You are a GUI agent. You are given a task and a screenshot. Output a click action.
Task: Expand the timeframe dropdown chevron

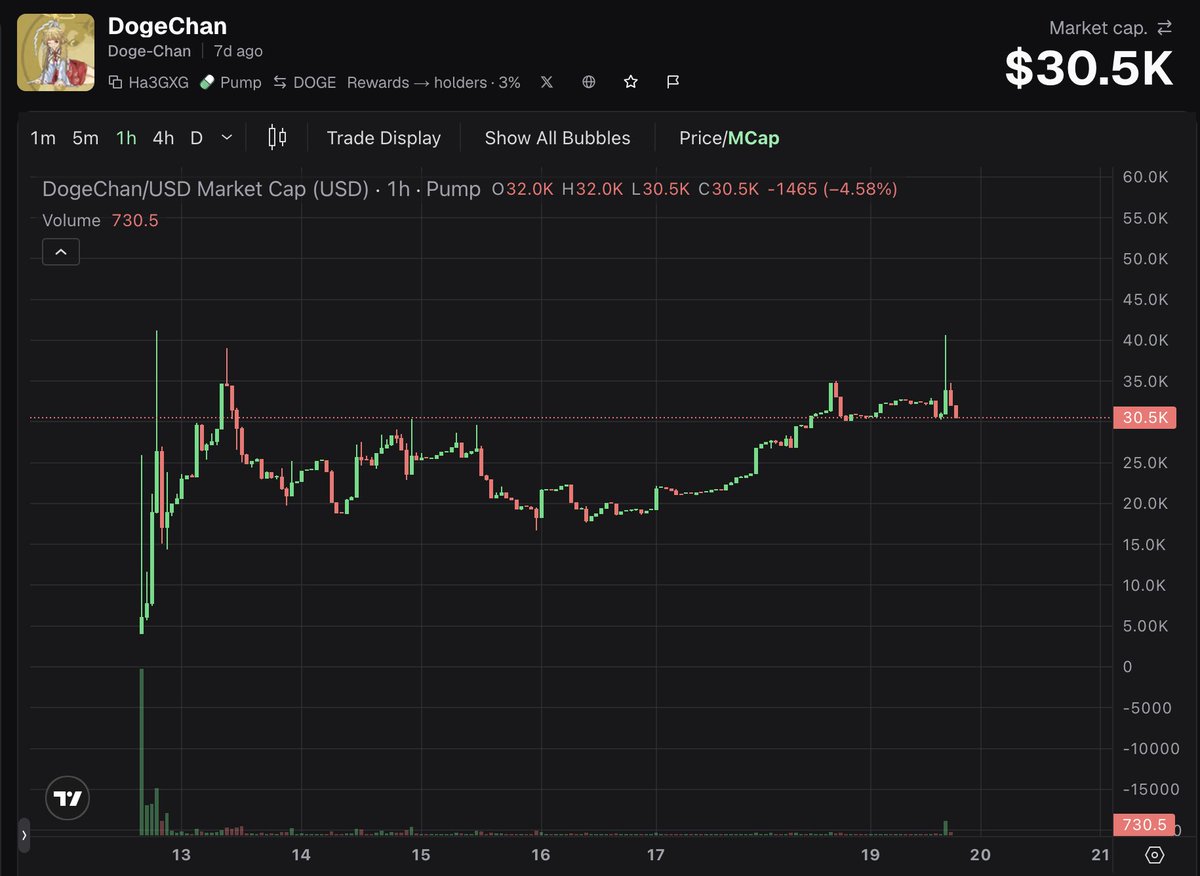tap(227, 138)
